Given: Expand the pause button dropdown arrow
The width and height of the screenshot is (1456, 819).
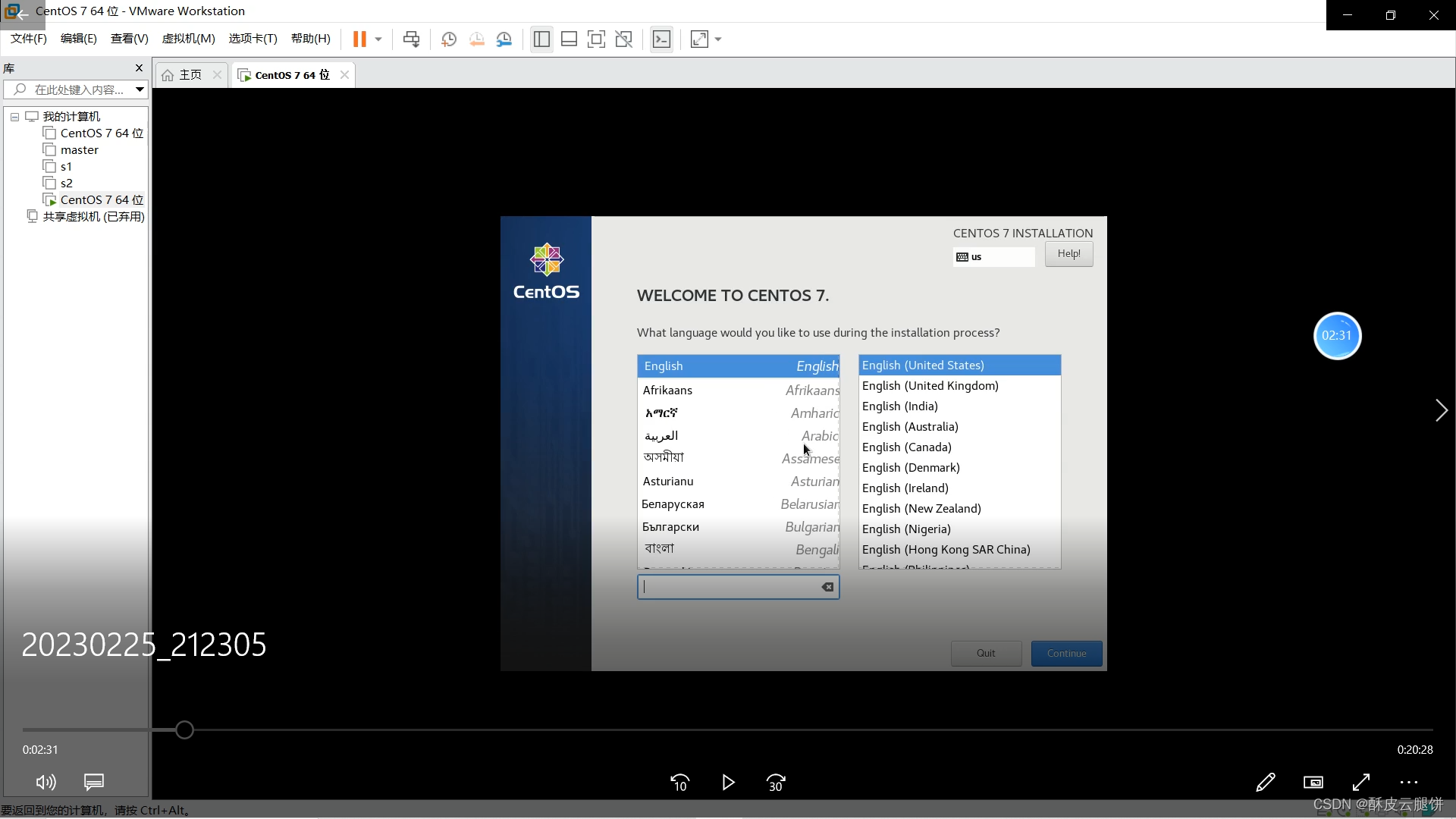Looking at the screenshot, I should click(378, 39).
